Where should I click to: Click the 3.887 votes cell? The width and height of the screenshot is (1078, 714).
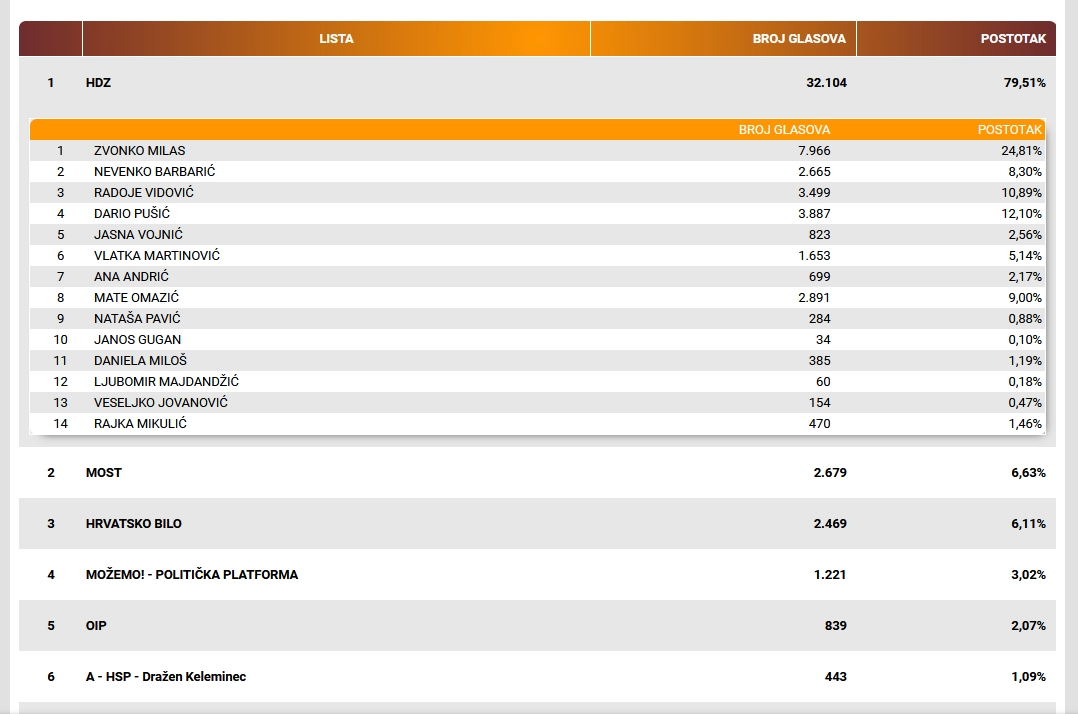tap(814, 214)
